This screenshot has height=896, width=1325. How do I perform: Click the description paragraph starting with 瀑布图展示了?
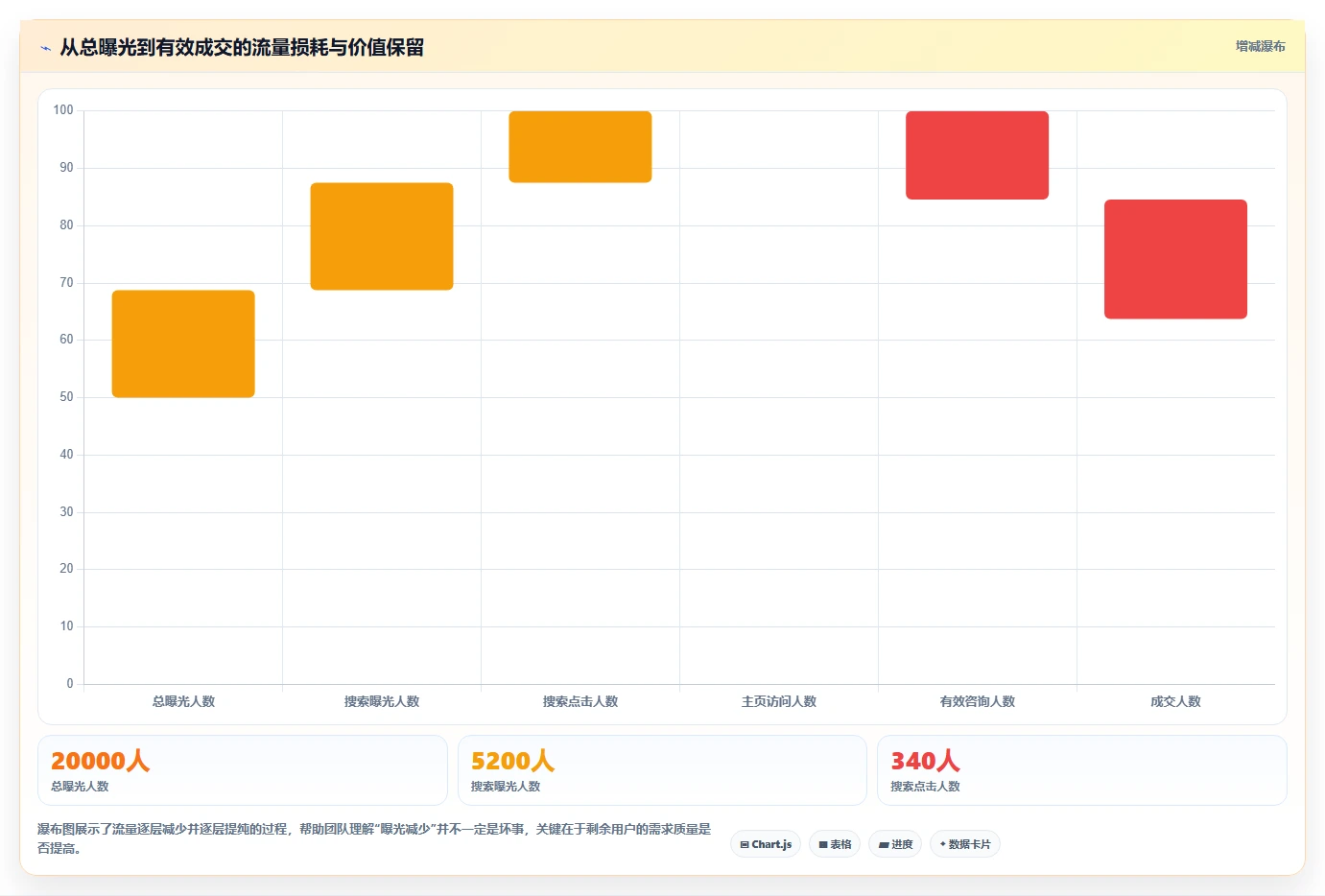point(374,838)
